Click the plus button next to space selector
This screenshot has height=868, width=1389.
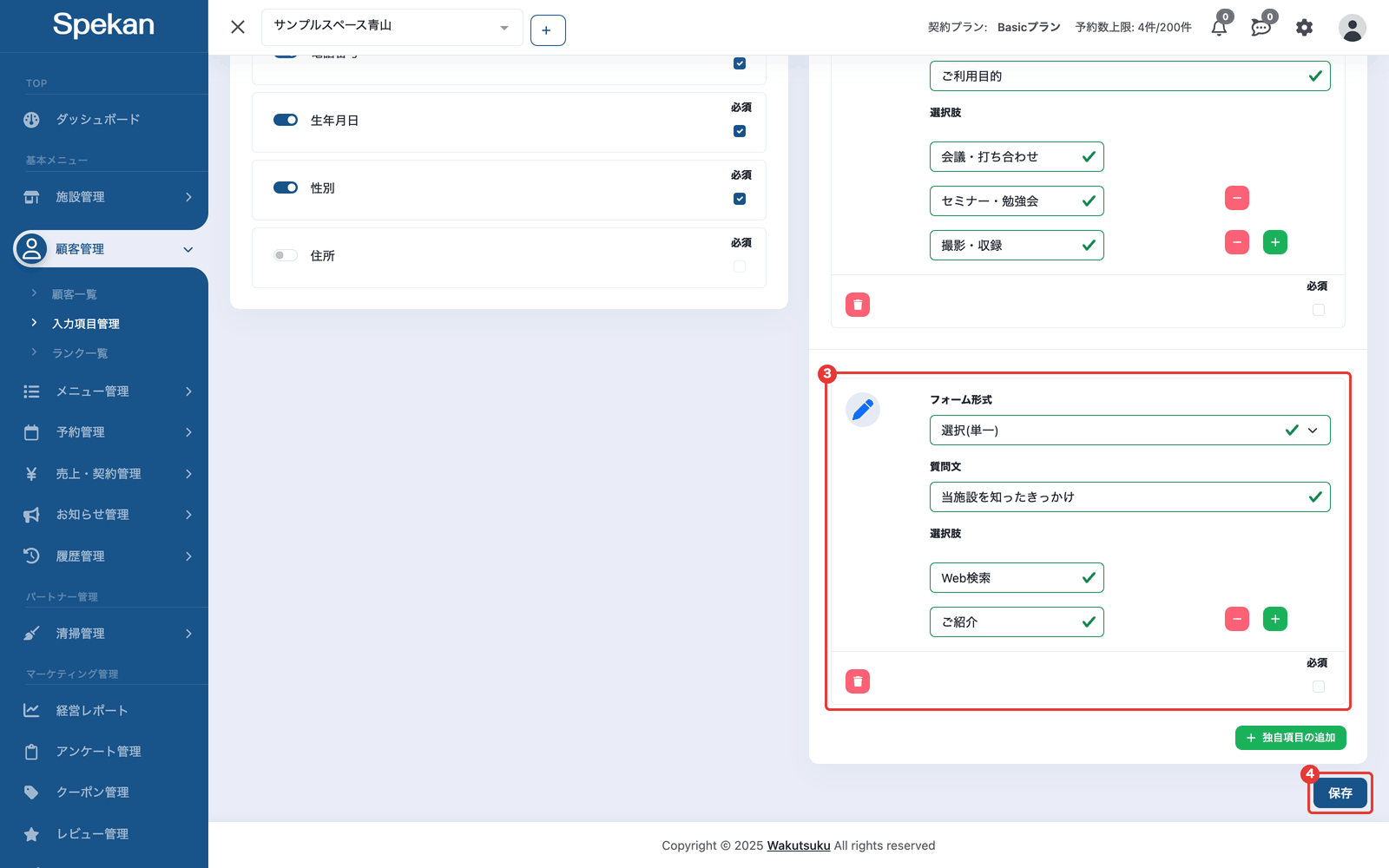coord(548,30)
